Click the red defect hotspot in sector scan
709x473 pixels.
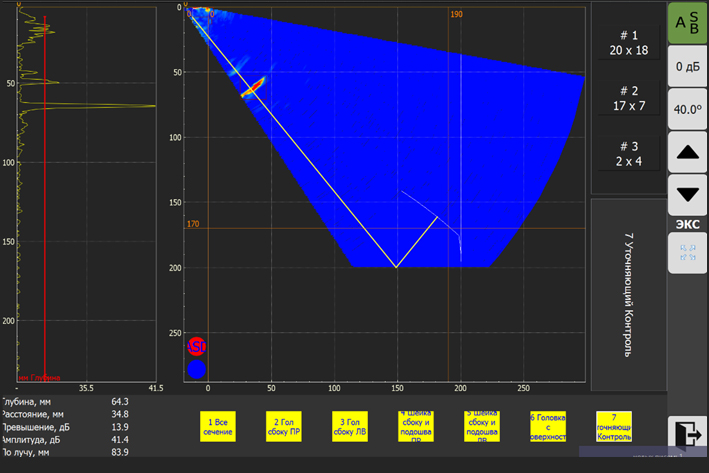tap(253, 87)
